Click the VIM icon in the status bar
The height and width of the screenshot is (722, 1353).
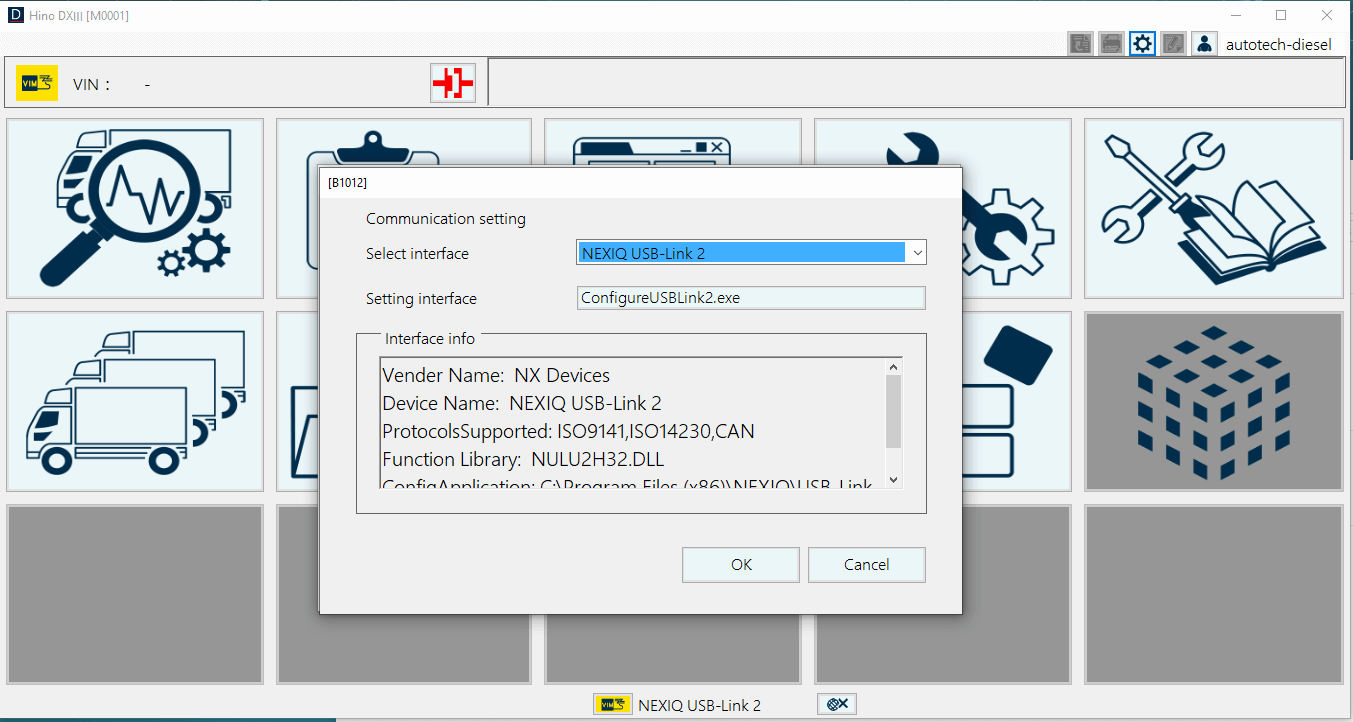pyautogui.click(x=612, y=704)
